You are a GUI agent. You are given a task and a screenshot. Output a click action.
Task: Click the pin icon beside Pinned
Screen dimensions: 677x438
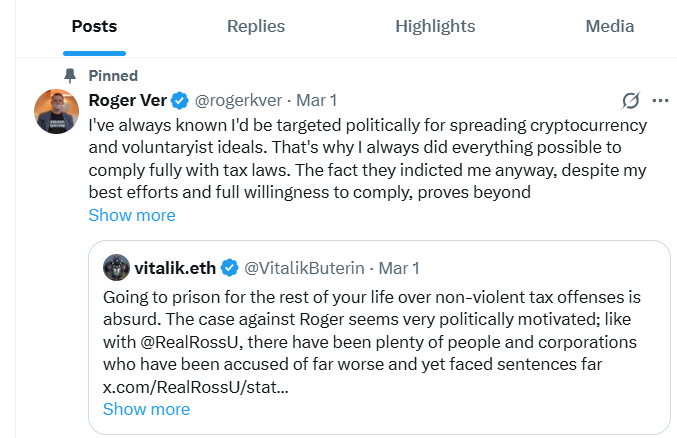click(x=69, y=76)
